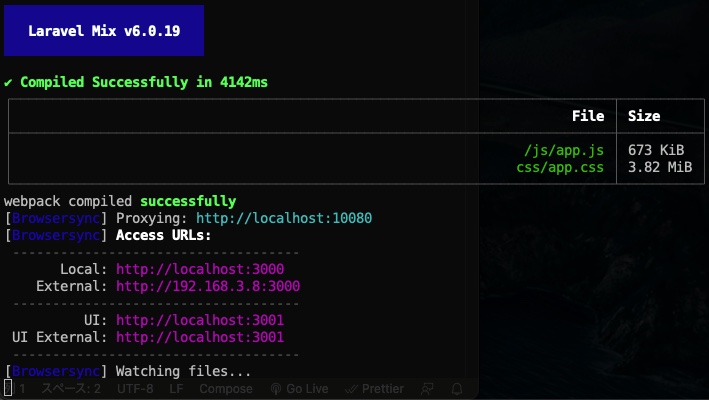The image size is (709, 400).
Task: Select the indentation spaces: 2 setting
Action: (x=71, y=389)
